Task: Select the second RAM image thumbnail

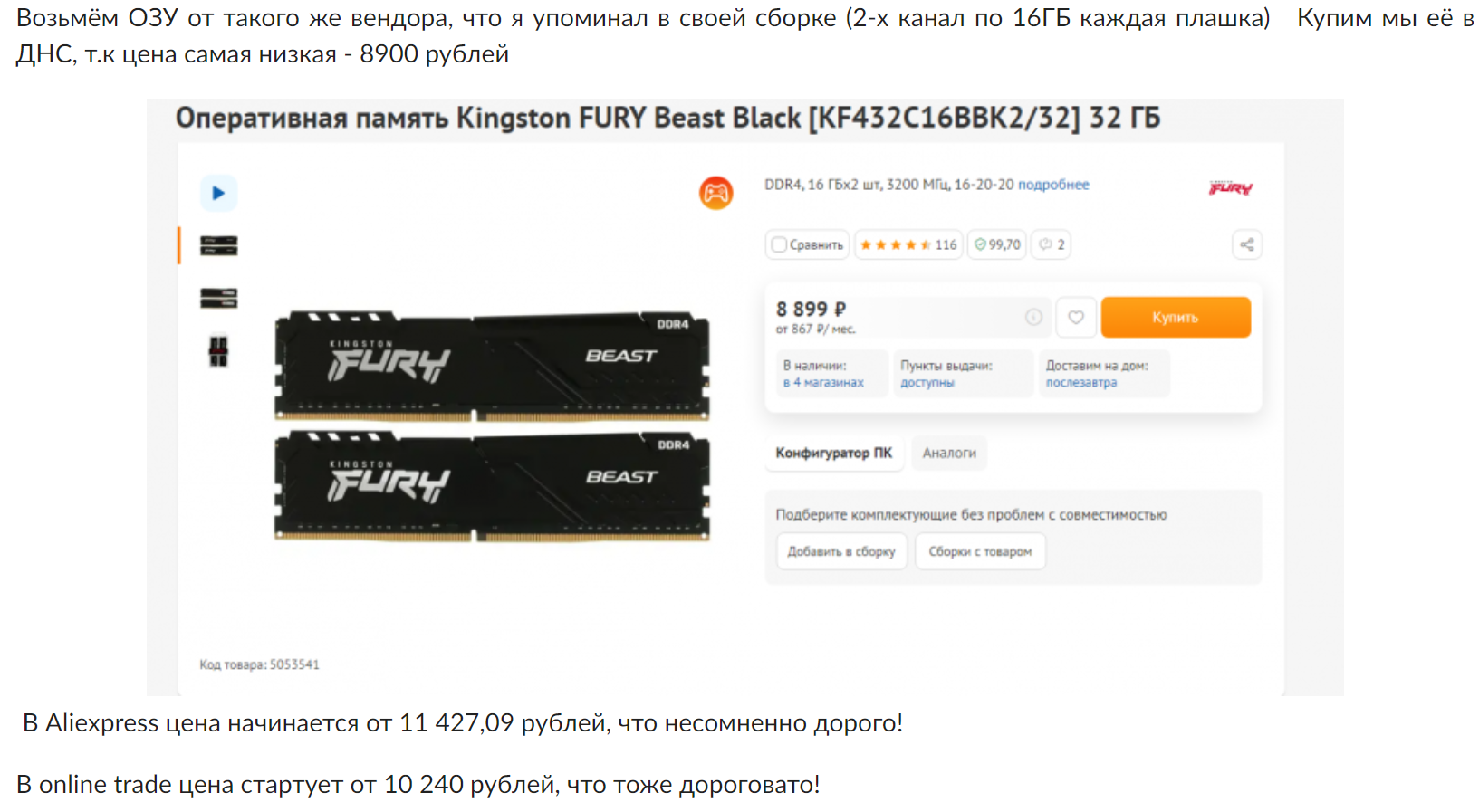Action: (x=218, y=298)
